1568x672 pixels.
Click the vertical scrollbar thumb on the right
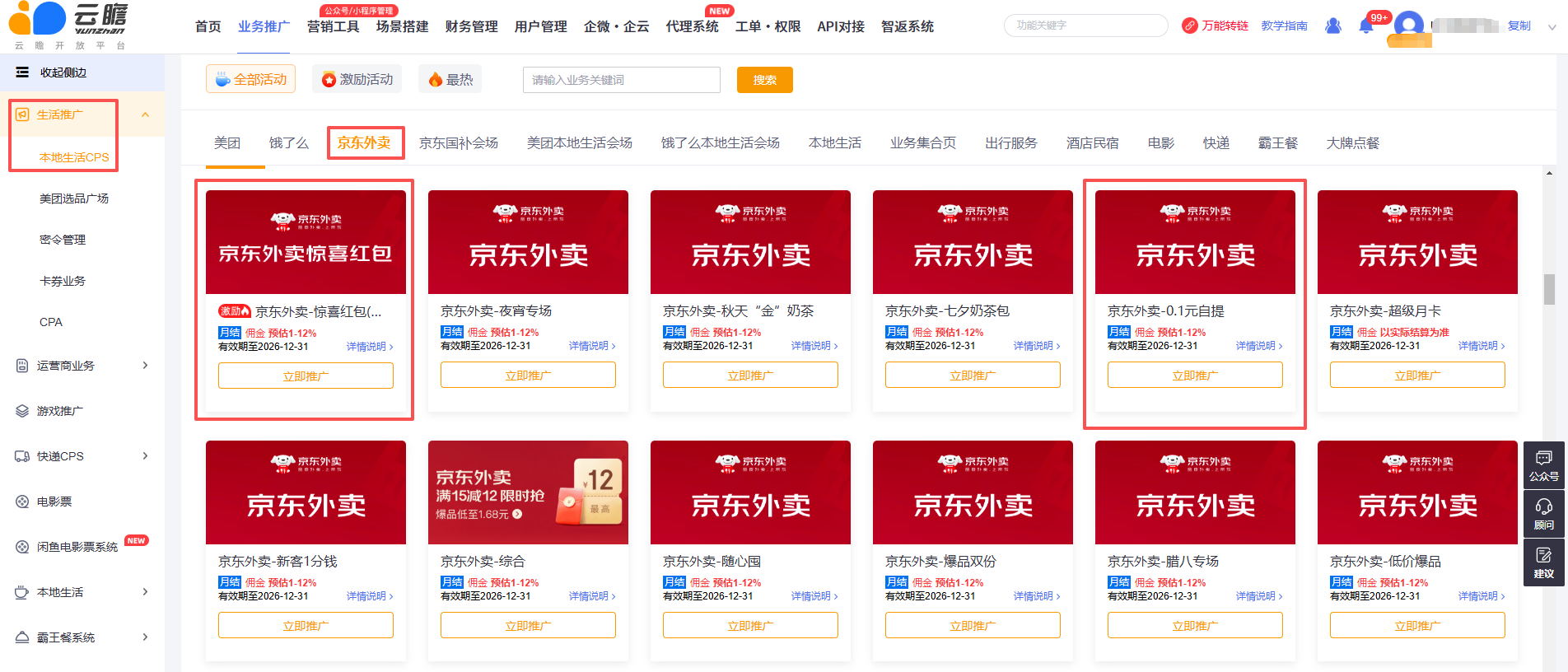click(x=1549, y=289)
